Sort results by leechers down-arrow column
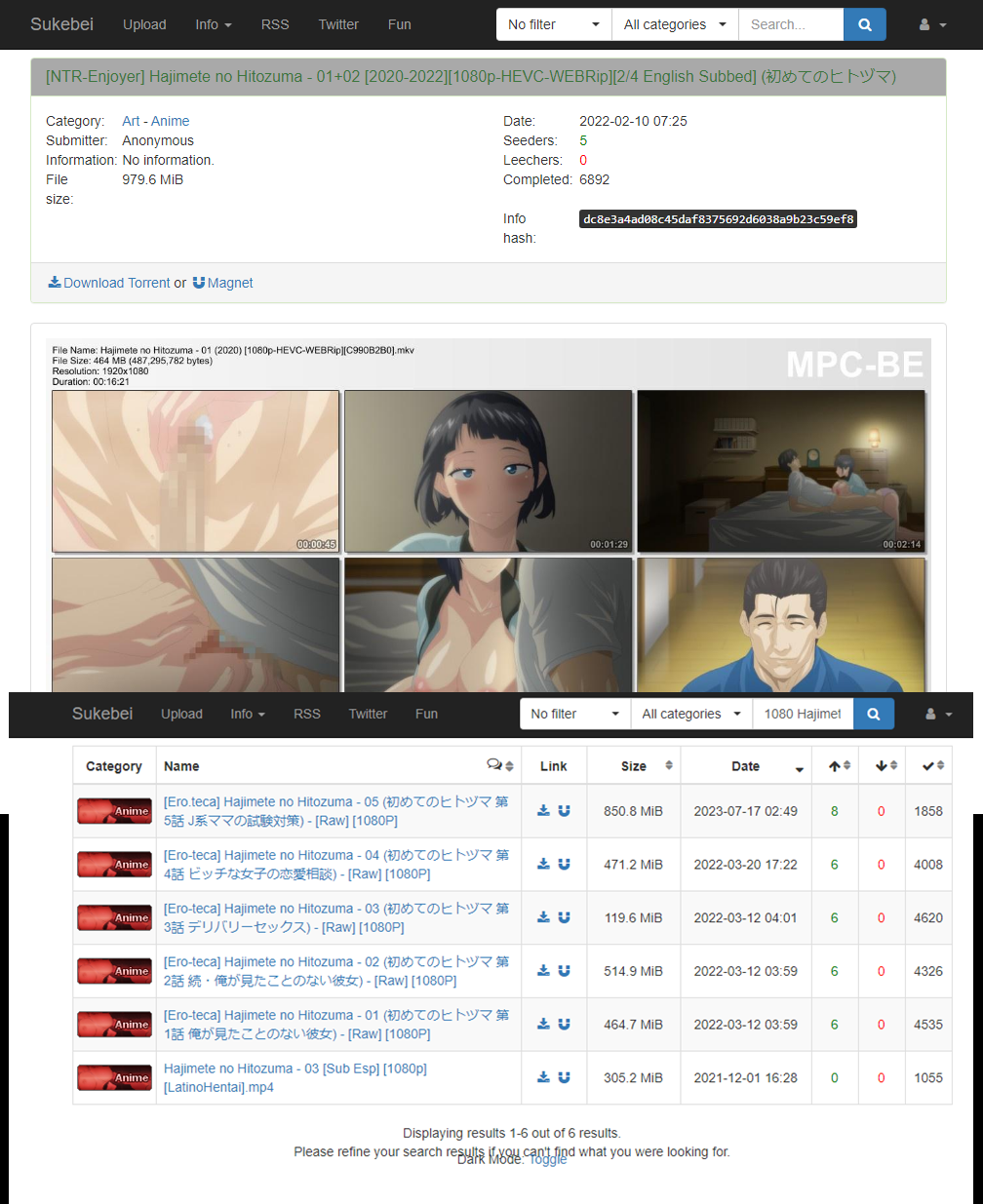Viewport: 983px width, 1204px height. (x=885, y=765)
